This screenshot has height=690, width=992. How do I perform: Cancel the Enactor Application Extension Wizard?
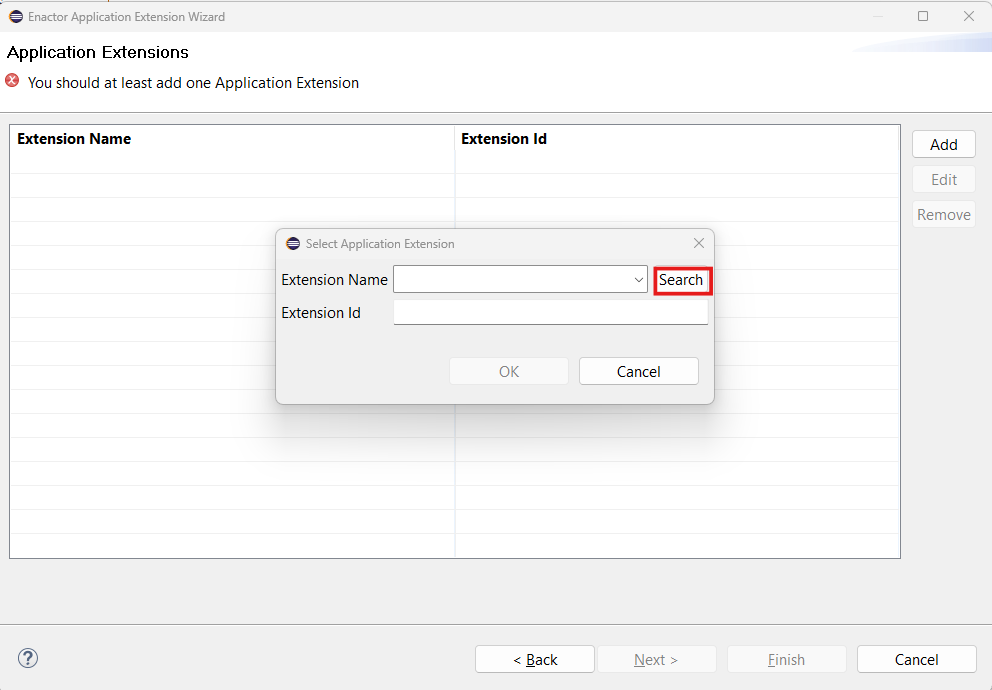[917, 660]
